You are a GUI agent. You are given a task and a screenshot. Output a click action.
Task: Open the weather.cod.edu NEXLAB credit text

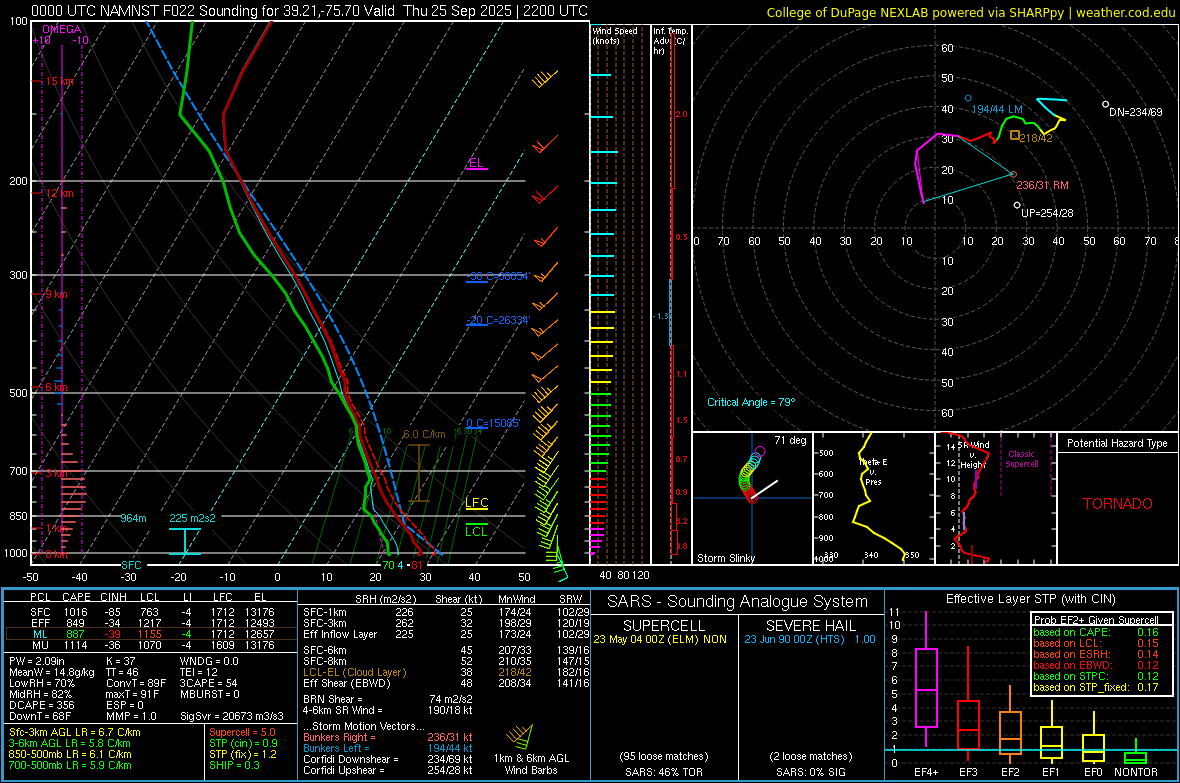971,13
